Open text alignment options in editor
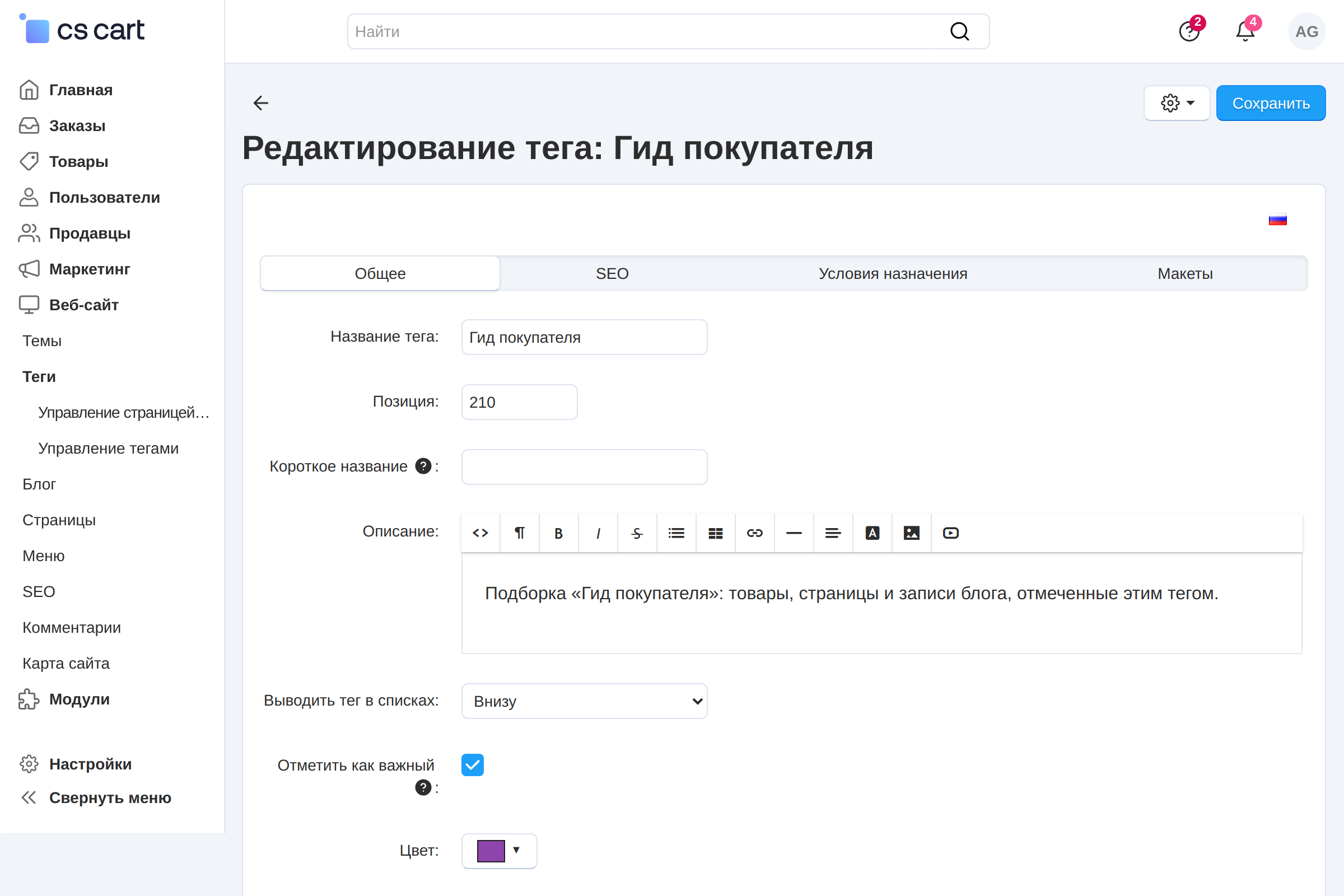 (833, 533)
